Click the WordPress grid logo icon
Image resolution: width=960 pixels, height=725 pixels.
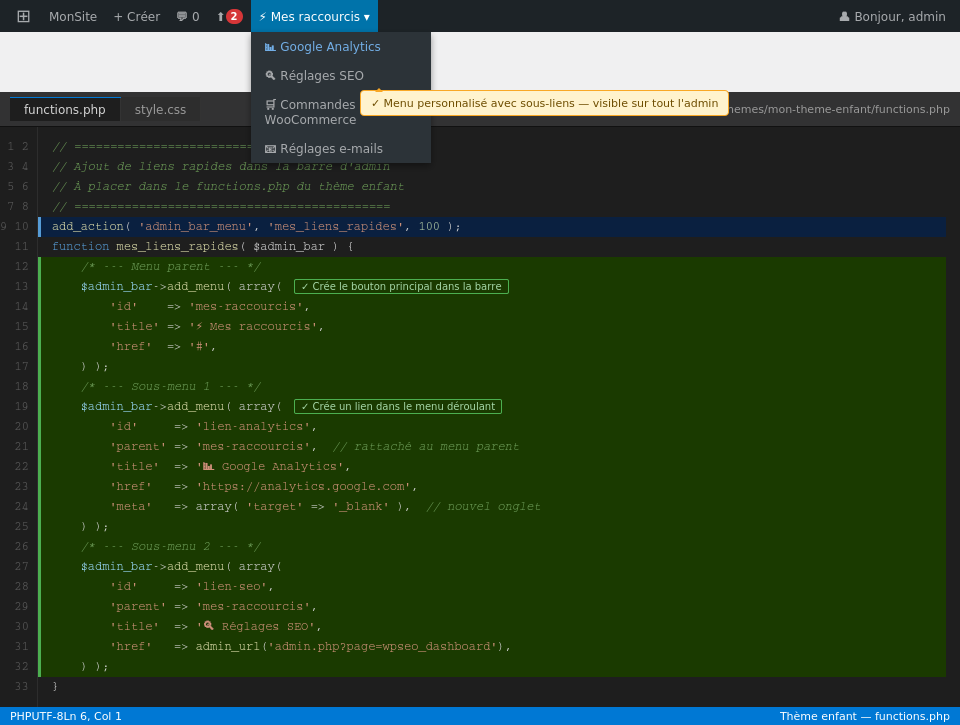click(x=23, y=16)
